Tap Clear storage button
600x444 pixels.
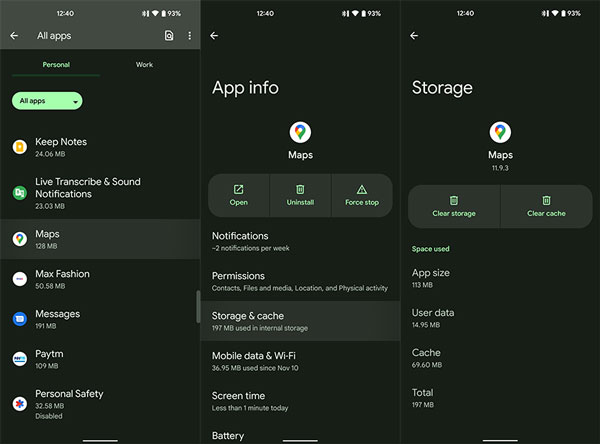(x=454, y=207)
